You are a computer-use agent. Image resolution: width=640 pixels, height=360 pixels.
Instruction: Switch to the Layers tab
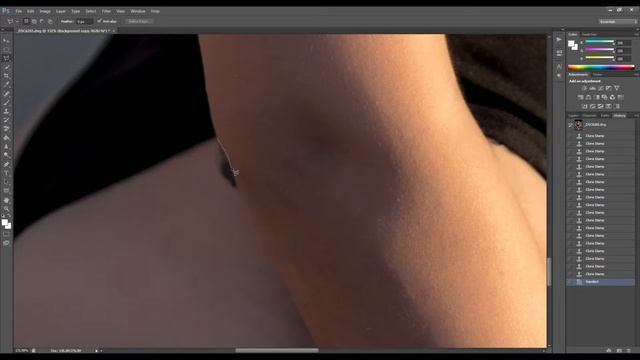point(574,116)
